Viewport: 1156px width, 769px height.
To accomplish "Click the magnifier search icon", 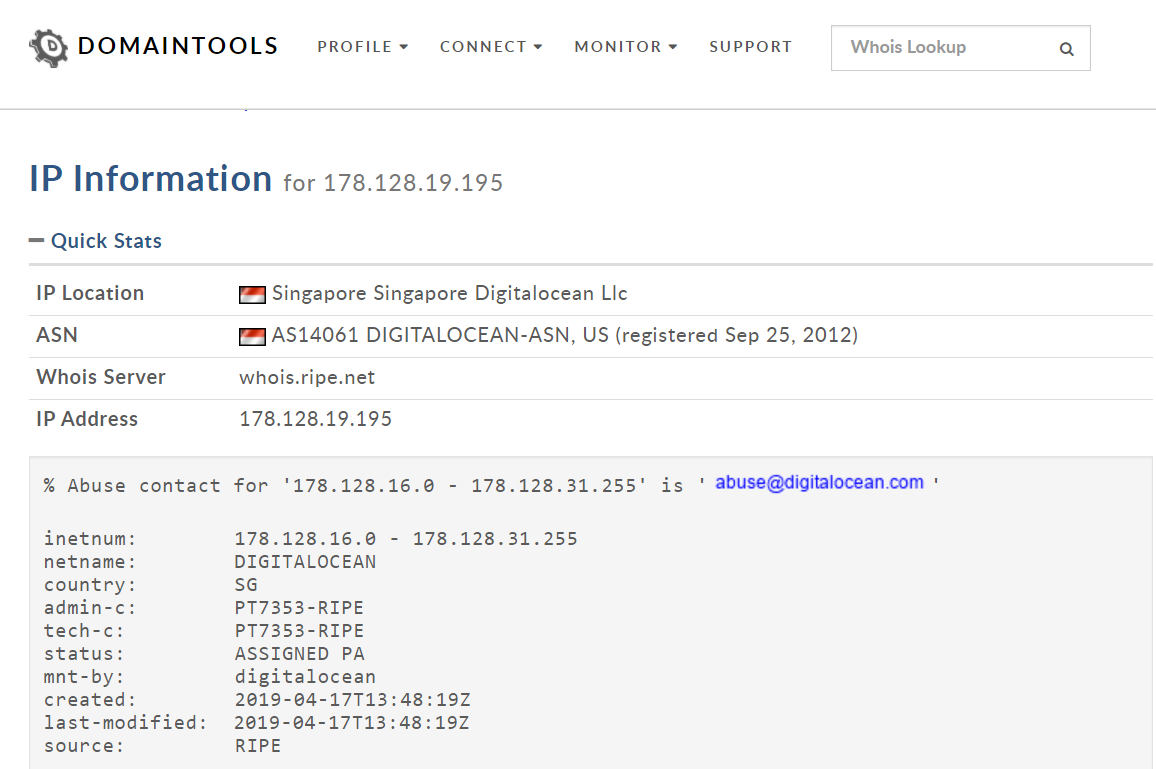I will 1066,49.
